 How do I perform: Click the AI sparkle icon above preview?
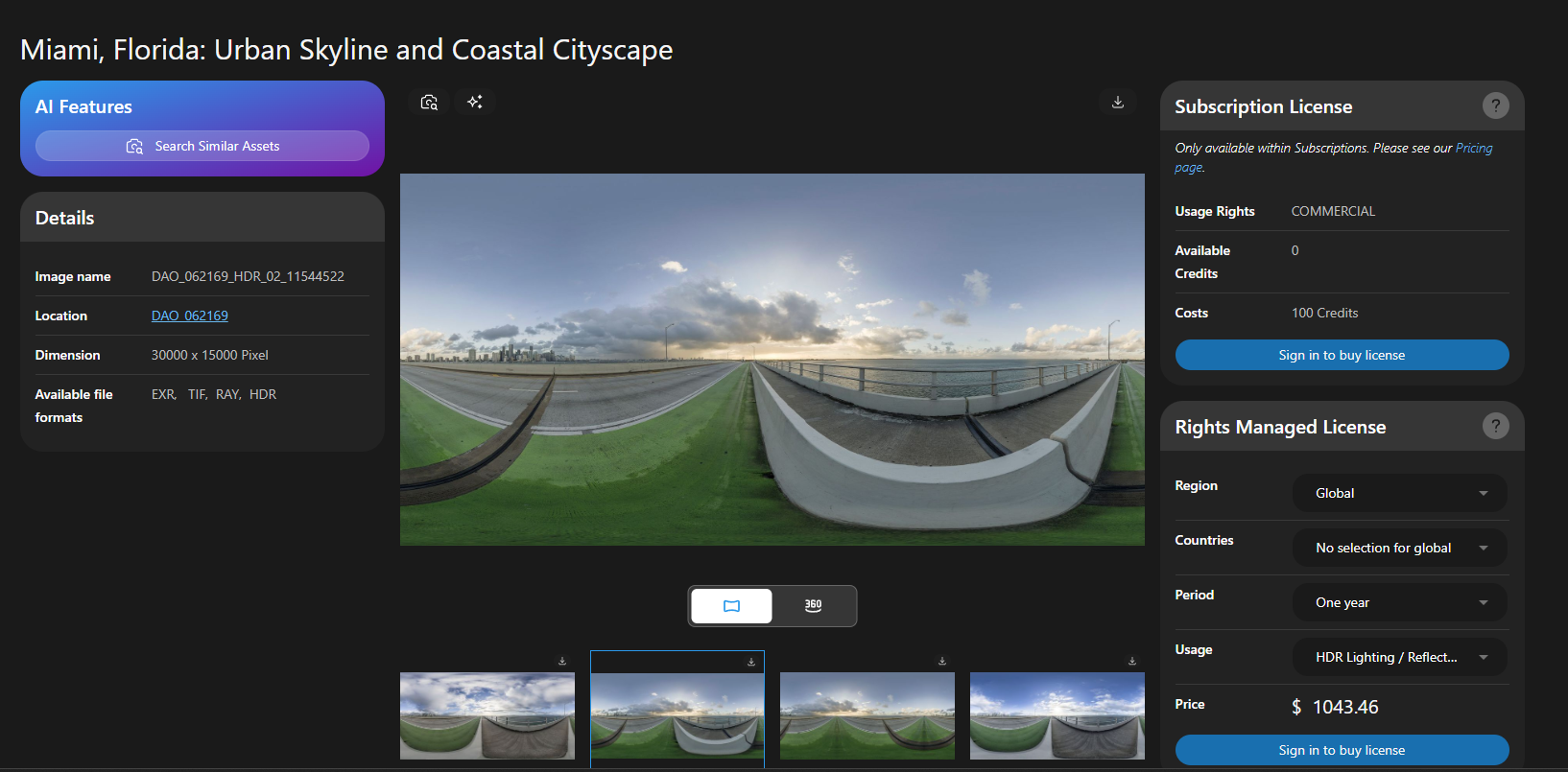point(475,102)
